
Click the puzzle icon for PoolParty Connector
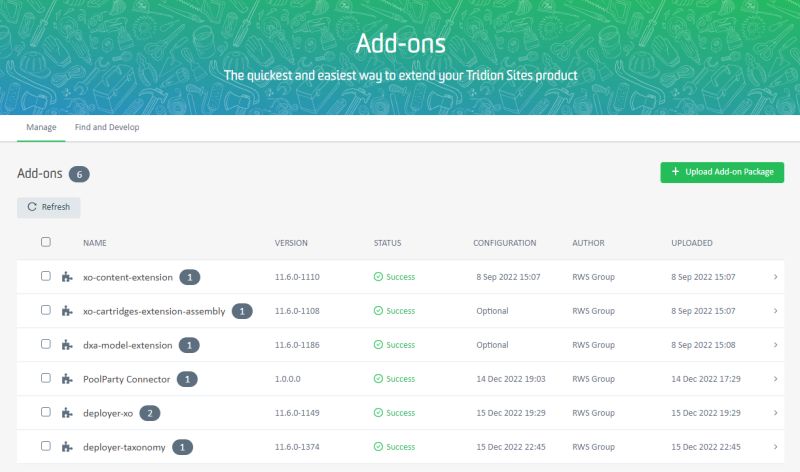coord(67,379)
